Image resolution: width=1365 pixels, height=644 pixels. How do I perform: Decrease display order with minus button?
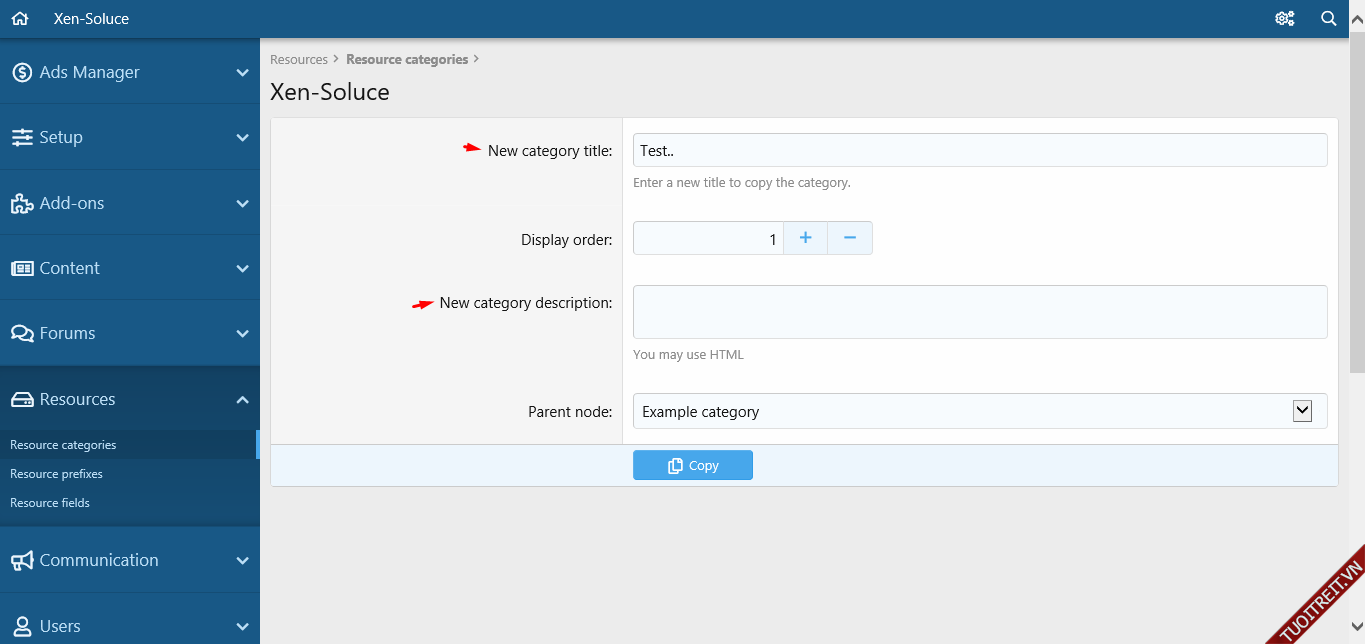pos(850,238)
